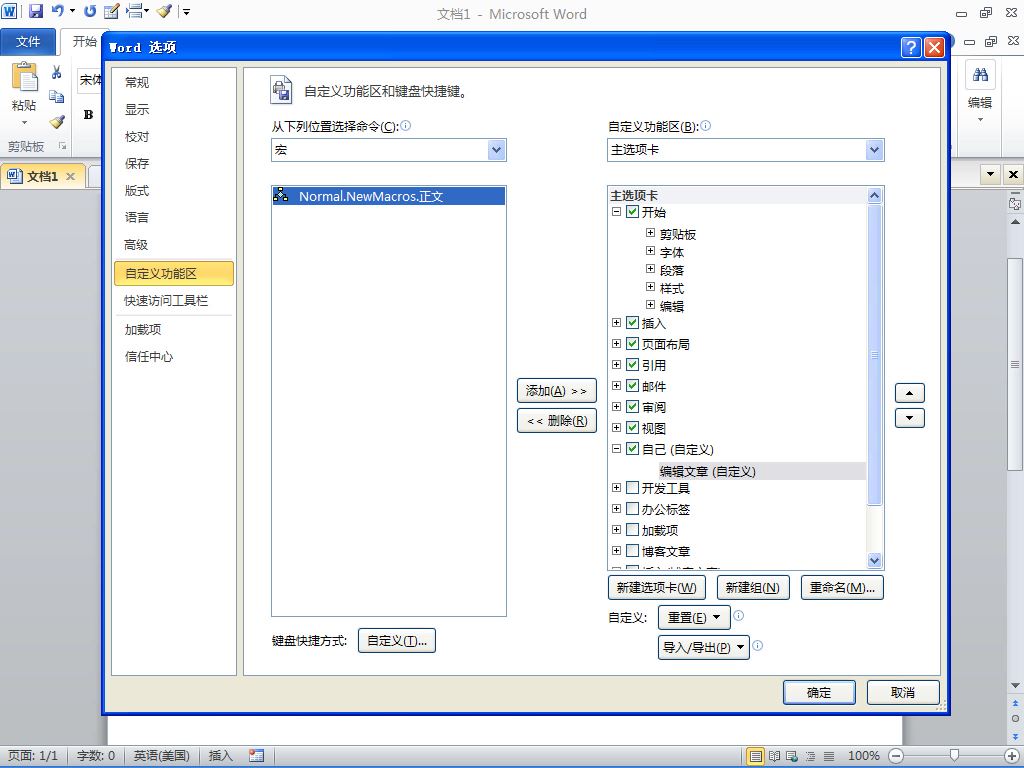Click move up arrow button for ribbon items
The height and width of the screenshot is (768, 1024).
[910, 393]
